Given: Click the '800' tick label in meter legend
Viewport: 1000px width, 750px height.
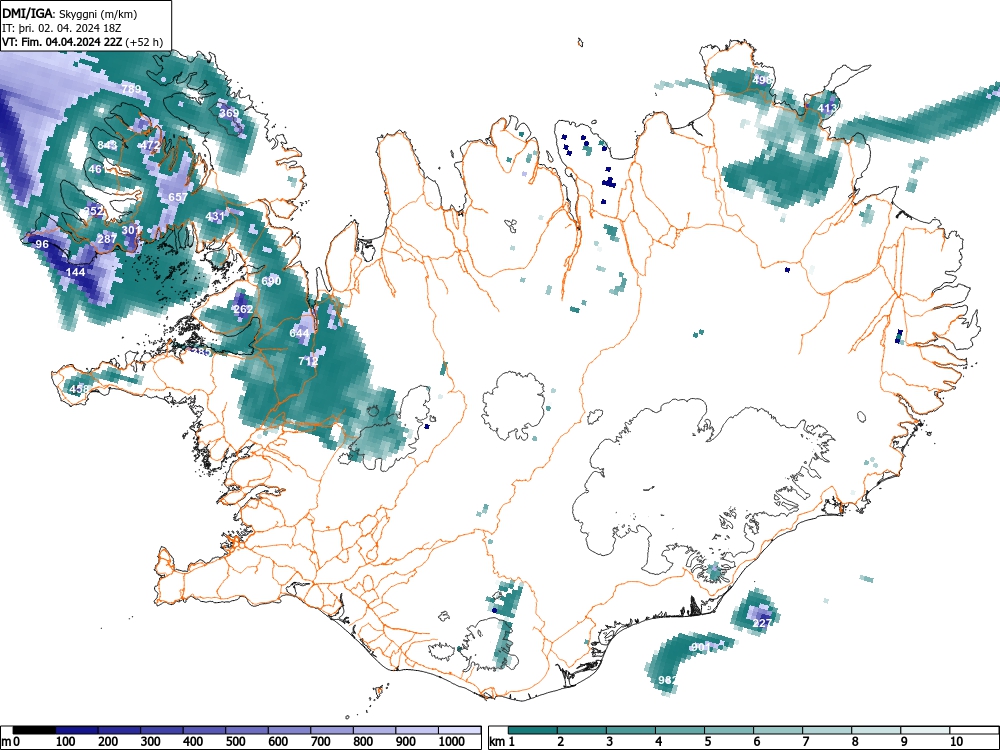Looking at the screenshot, I should 363,742.
